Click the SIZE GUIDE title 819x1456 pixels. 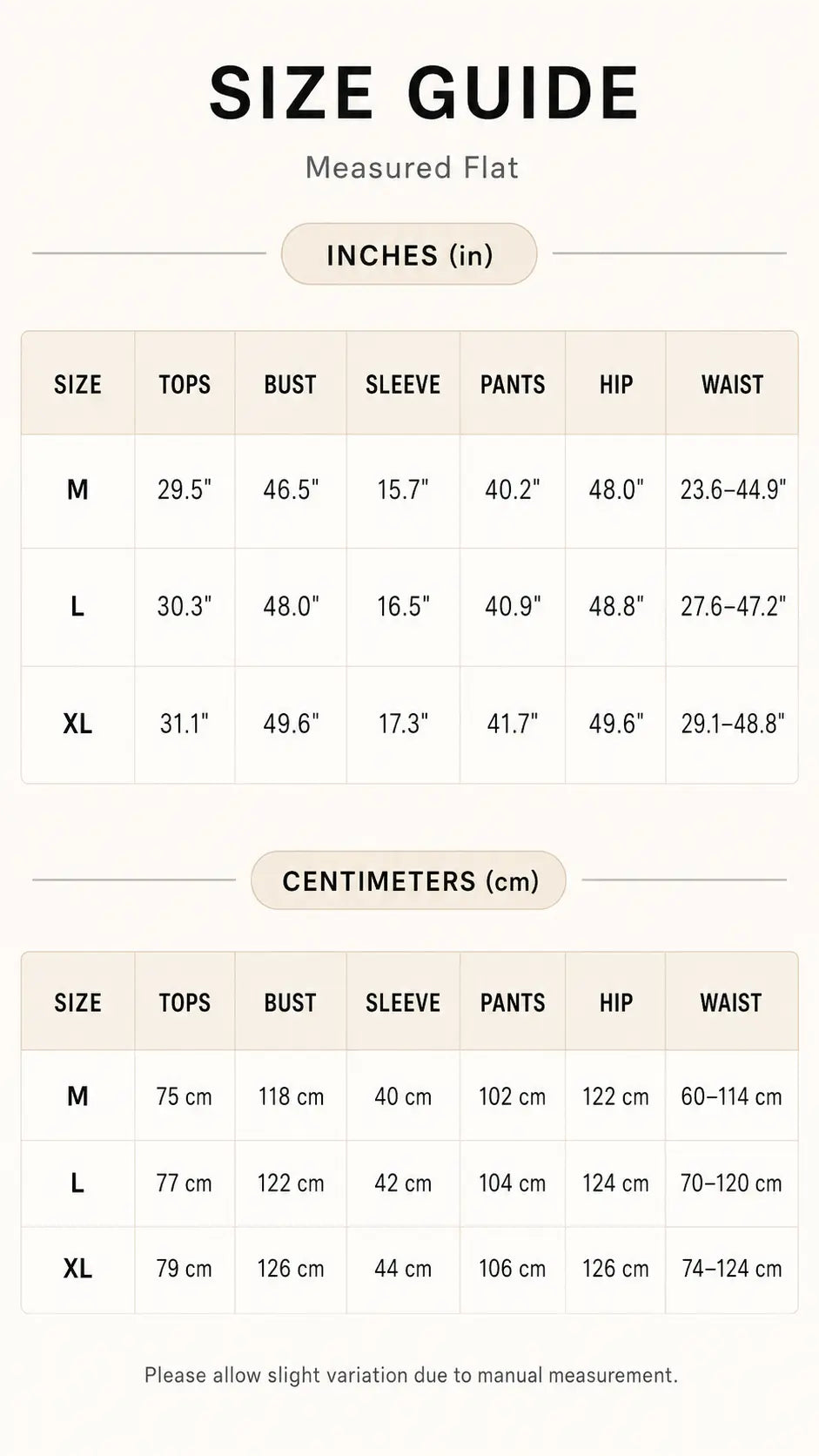click(425, 92)
